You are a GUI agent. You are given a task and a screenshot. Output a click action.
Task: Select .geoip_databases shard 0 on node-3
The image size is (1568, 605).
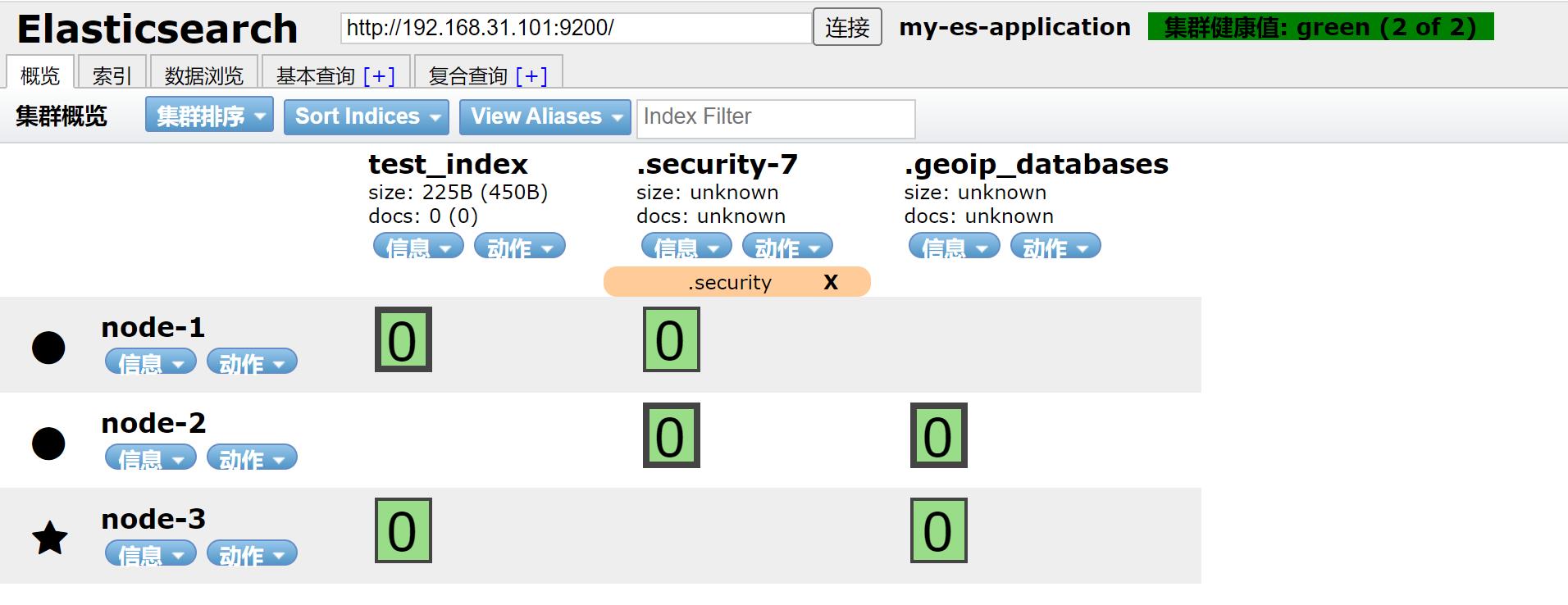click(939, 530)
